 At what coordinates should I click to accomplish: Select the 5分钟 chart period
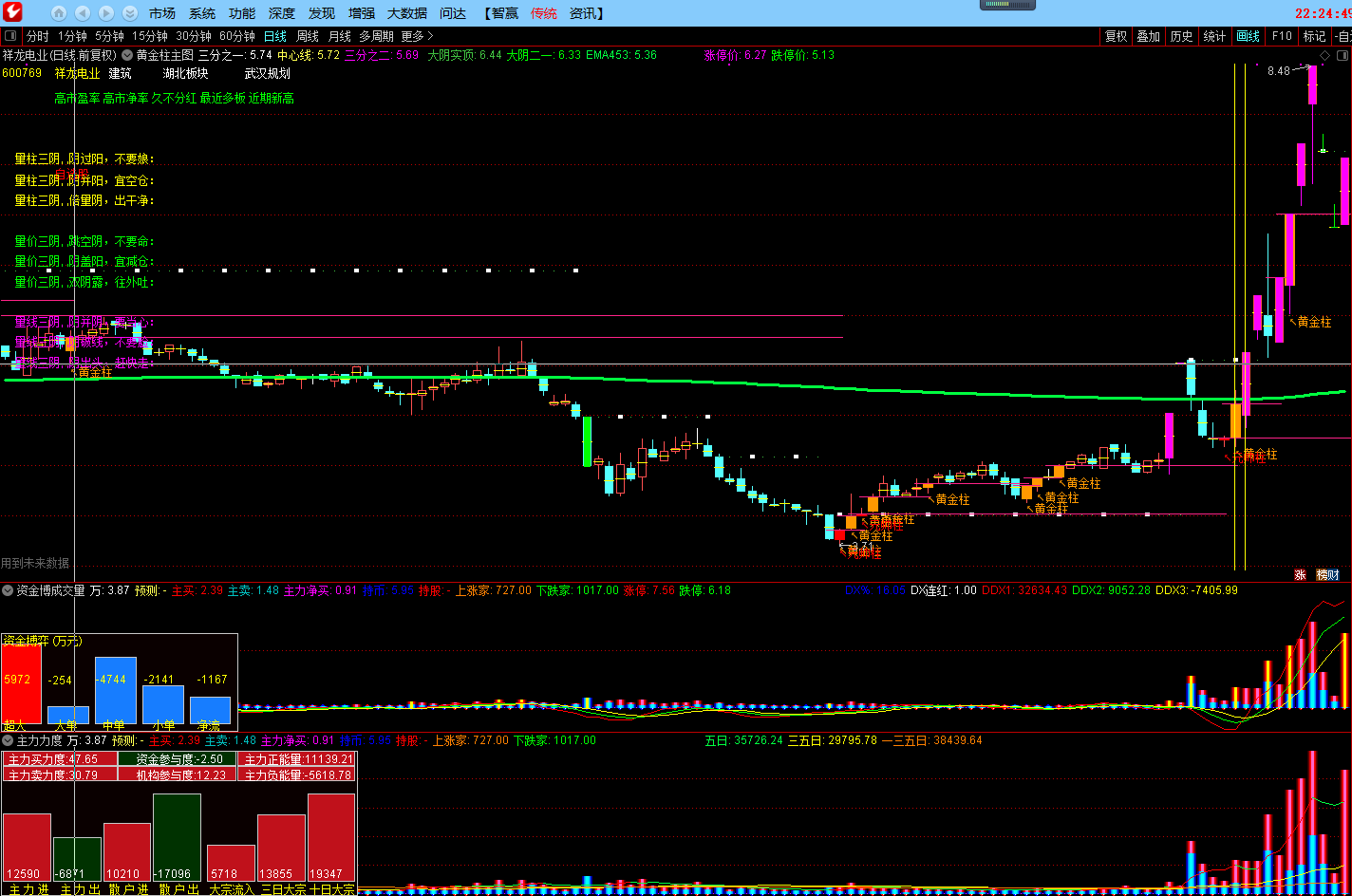109,36
